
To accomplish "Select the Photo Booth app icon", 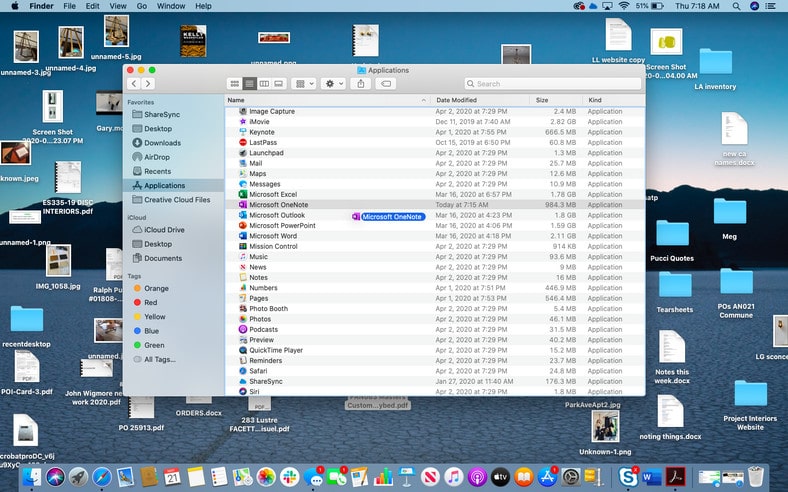I will click(243, 309).
